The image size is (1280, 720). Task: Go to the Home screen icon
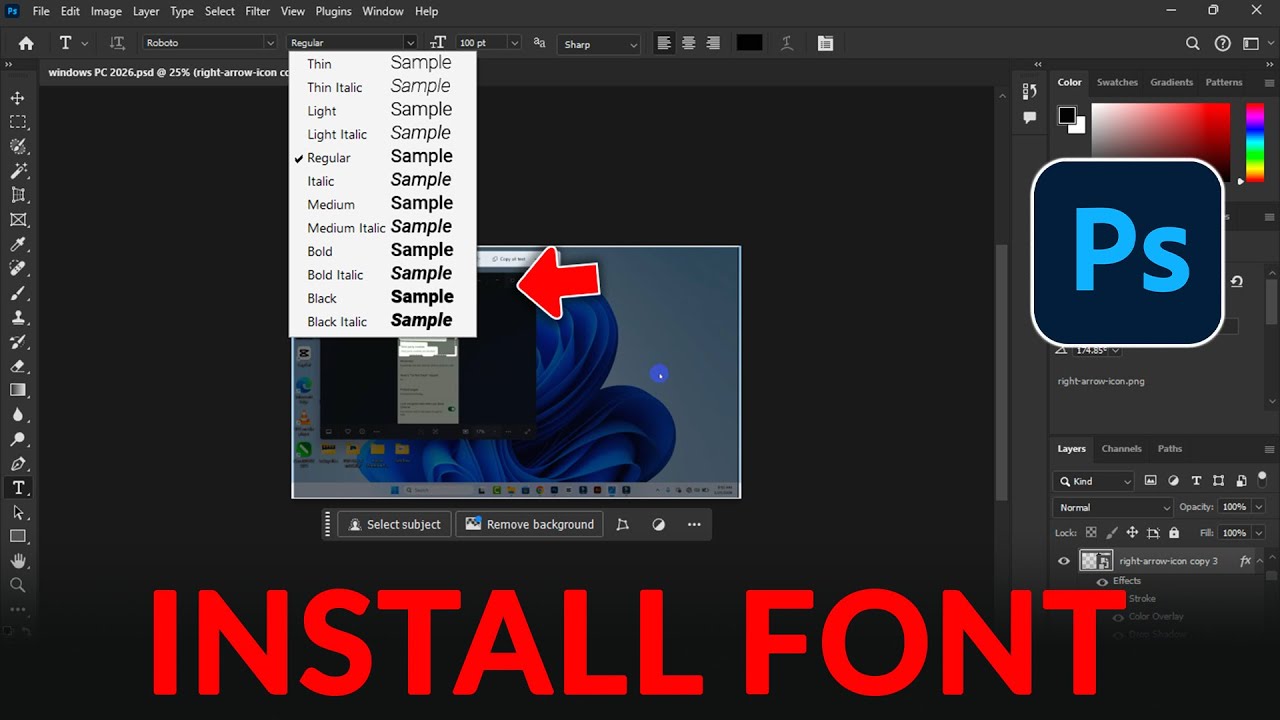[x=26, y=43]
